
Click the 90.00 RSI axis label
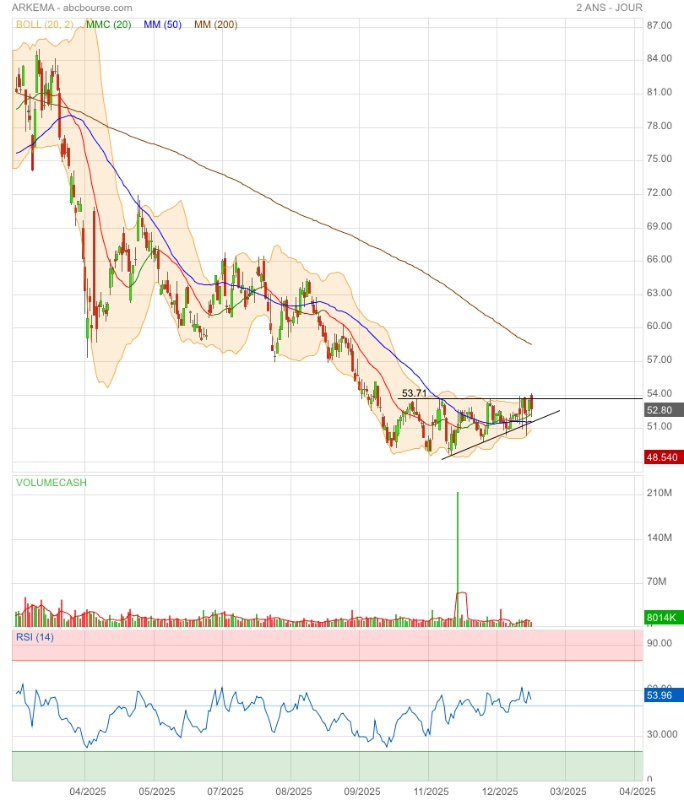coord(659,643)
